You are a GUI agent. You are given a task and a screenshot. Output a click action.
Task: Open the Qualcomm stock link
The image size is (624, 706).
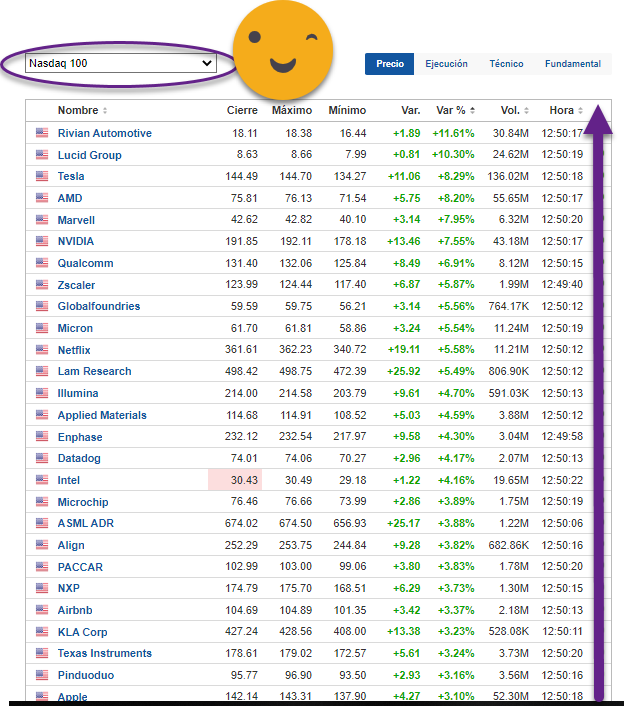[85, 263]
